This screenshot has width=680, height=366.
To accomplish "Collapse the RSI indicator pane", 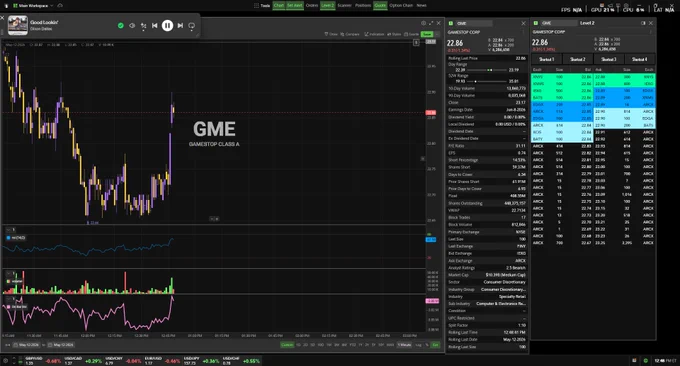I will pyautogui.click(x=8, y=230).
